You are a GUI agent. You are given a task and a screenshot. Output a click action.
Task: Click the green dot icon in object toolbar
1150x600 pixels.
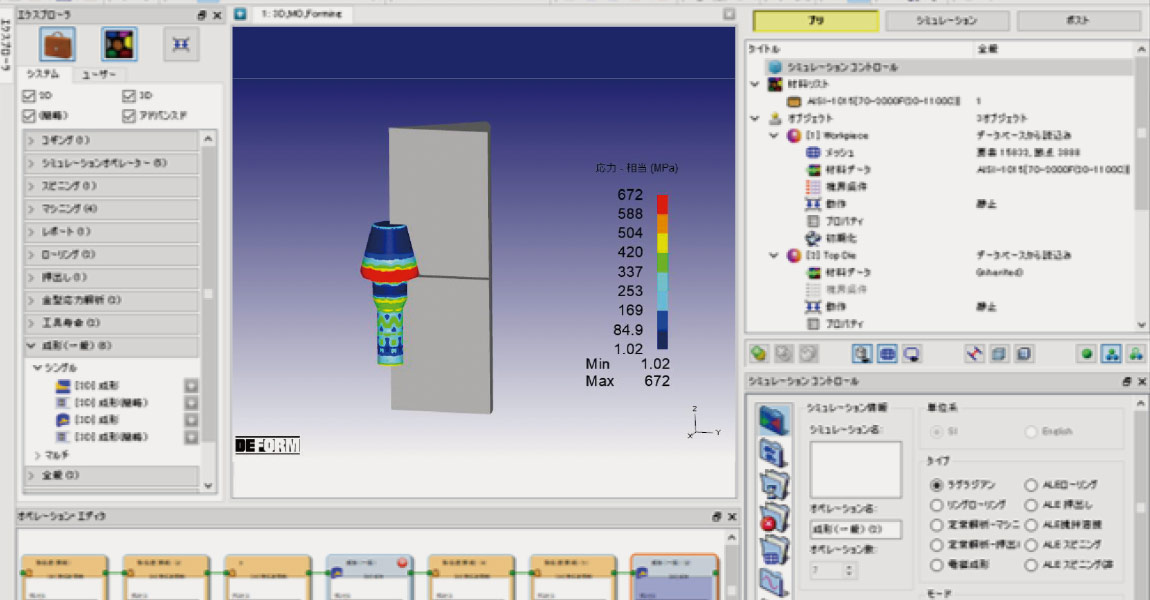(1086, 354)
